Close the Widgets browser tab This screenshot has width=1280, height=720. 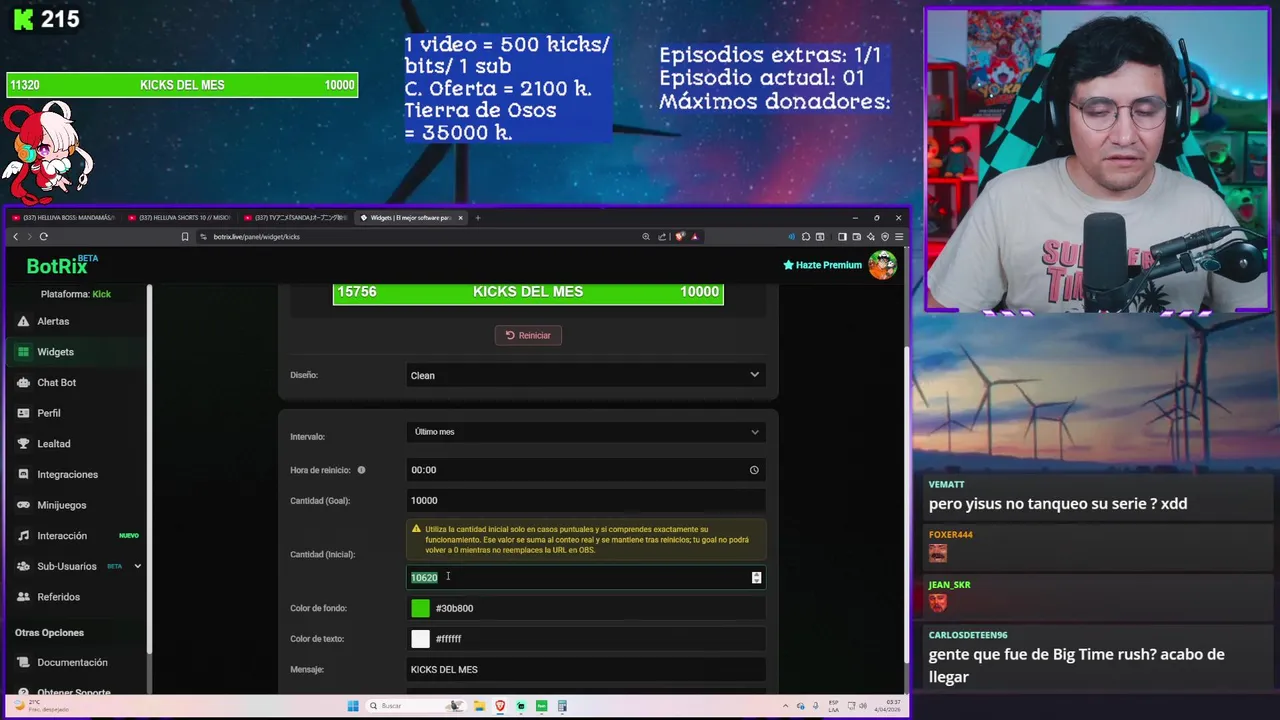461,217
